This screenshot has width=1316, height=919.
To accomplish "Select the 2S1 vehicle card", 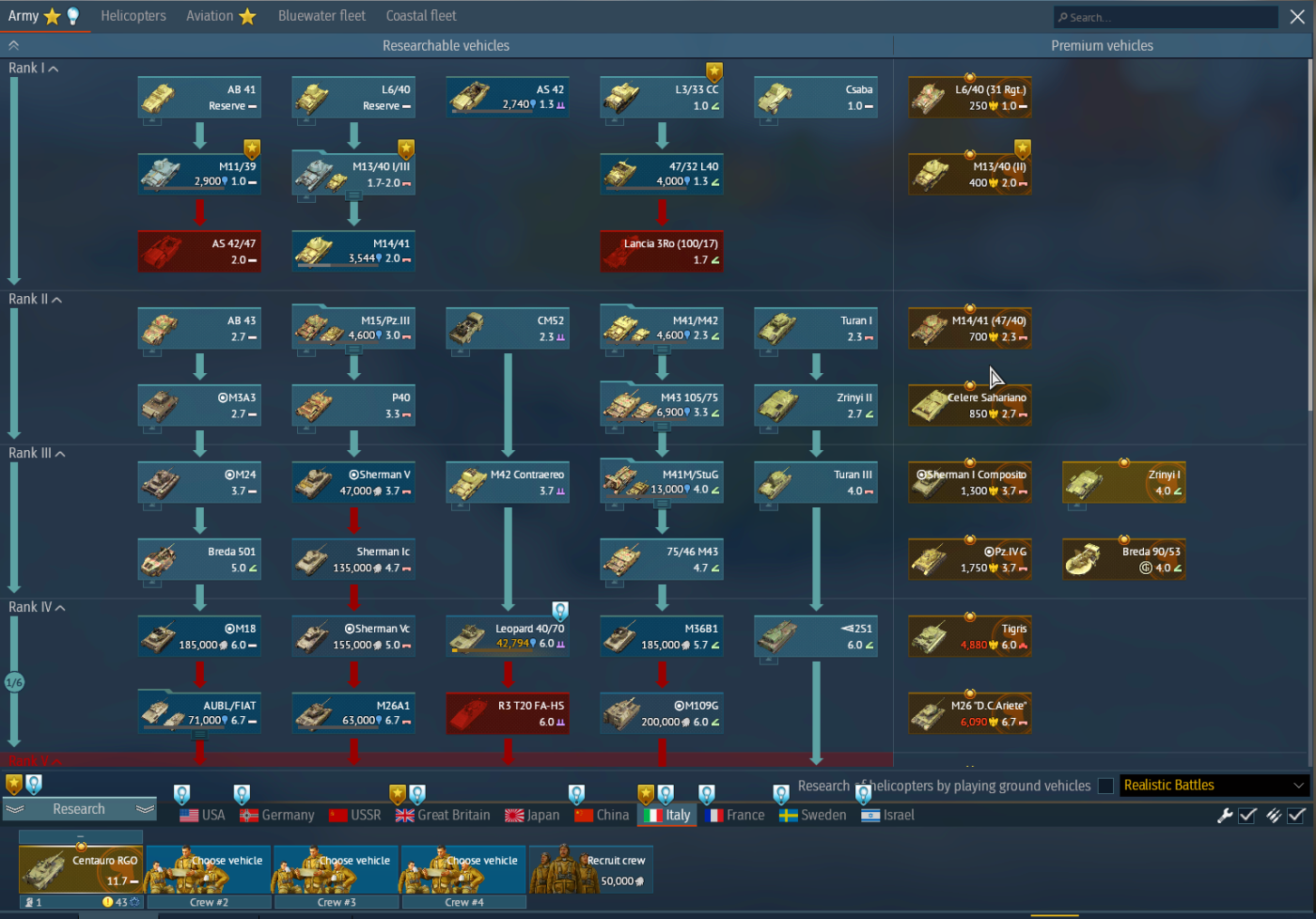I will click(x=816, y=636).
